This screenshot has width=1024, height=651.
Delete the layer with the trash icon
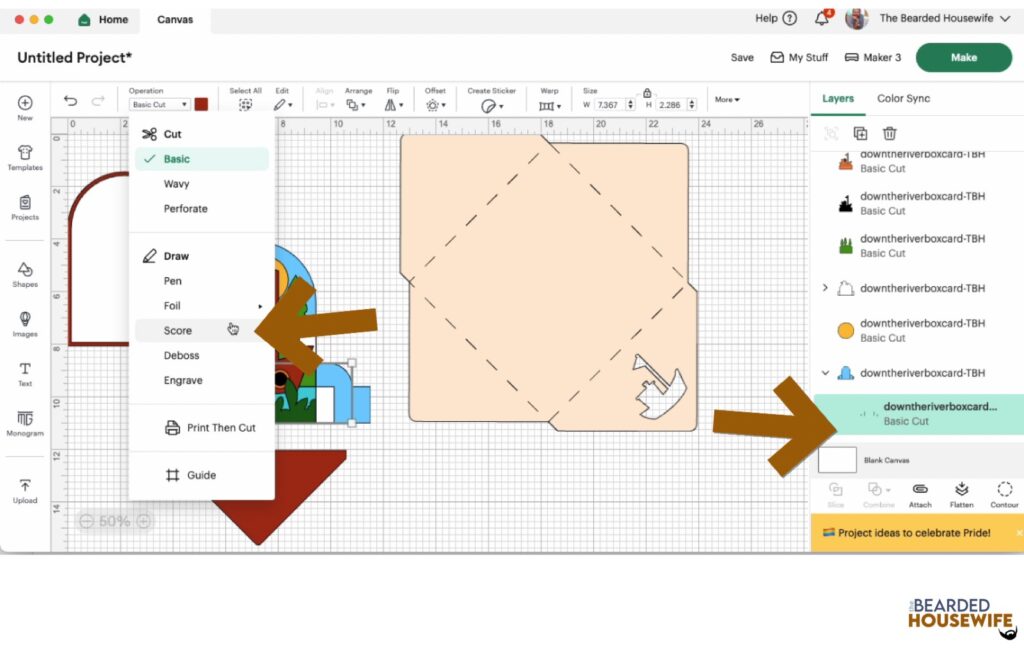point(889,133)
